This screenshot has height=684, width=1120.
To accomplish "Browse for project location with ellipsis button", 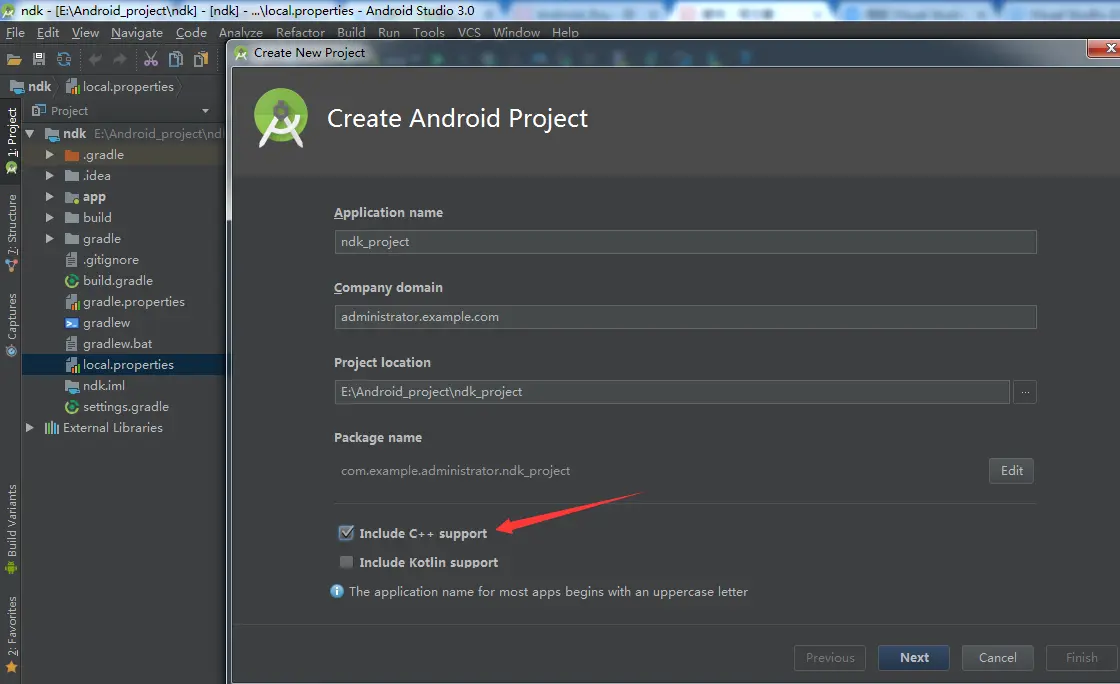I will tap(1025, 391).
